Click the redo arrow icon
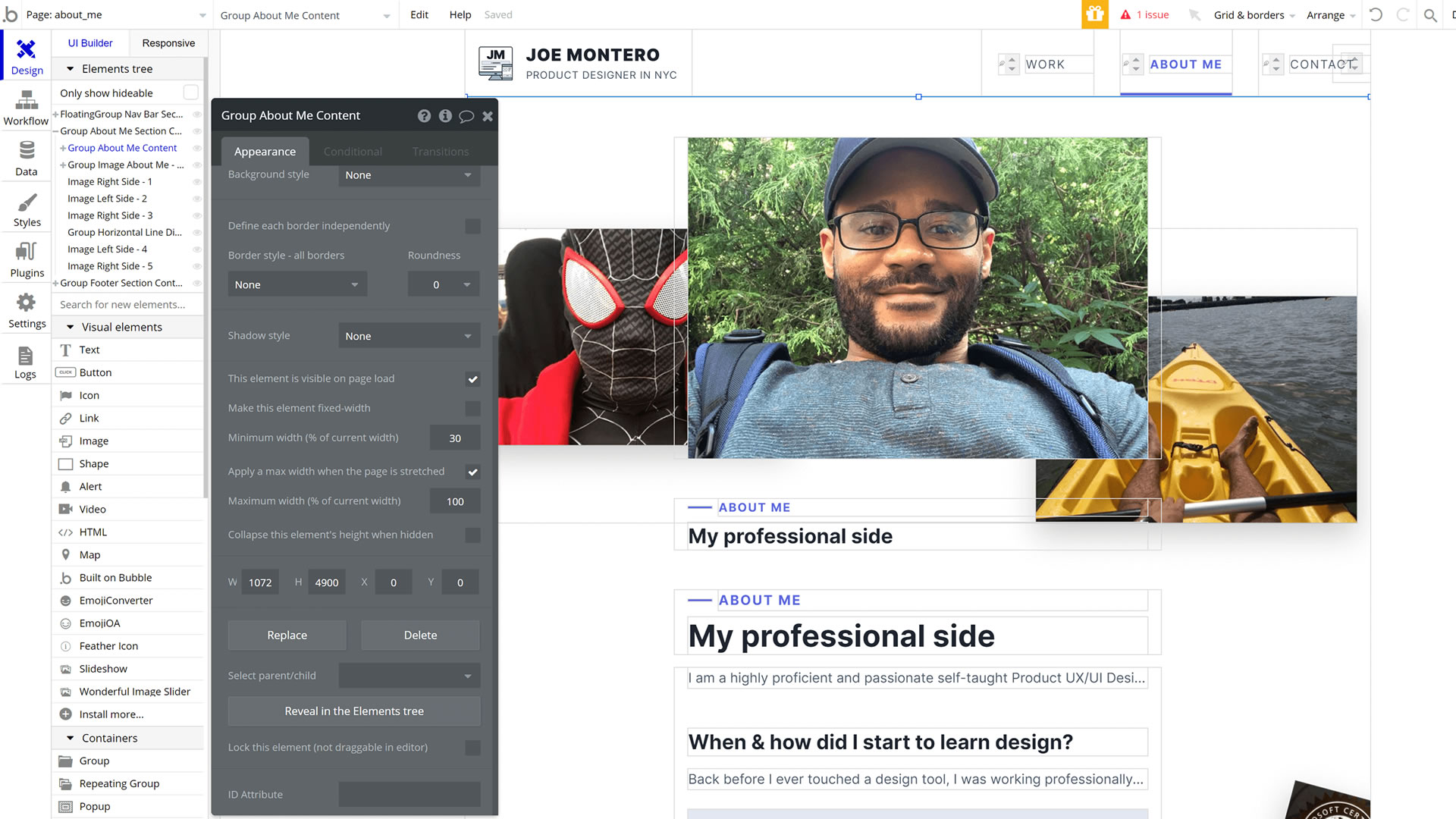Image resolution: width=1456 pixels, height=819 pixels. (1403, 14)
